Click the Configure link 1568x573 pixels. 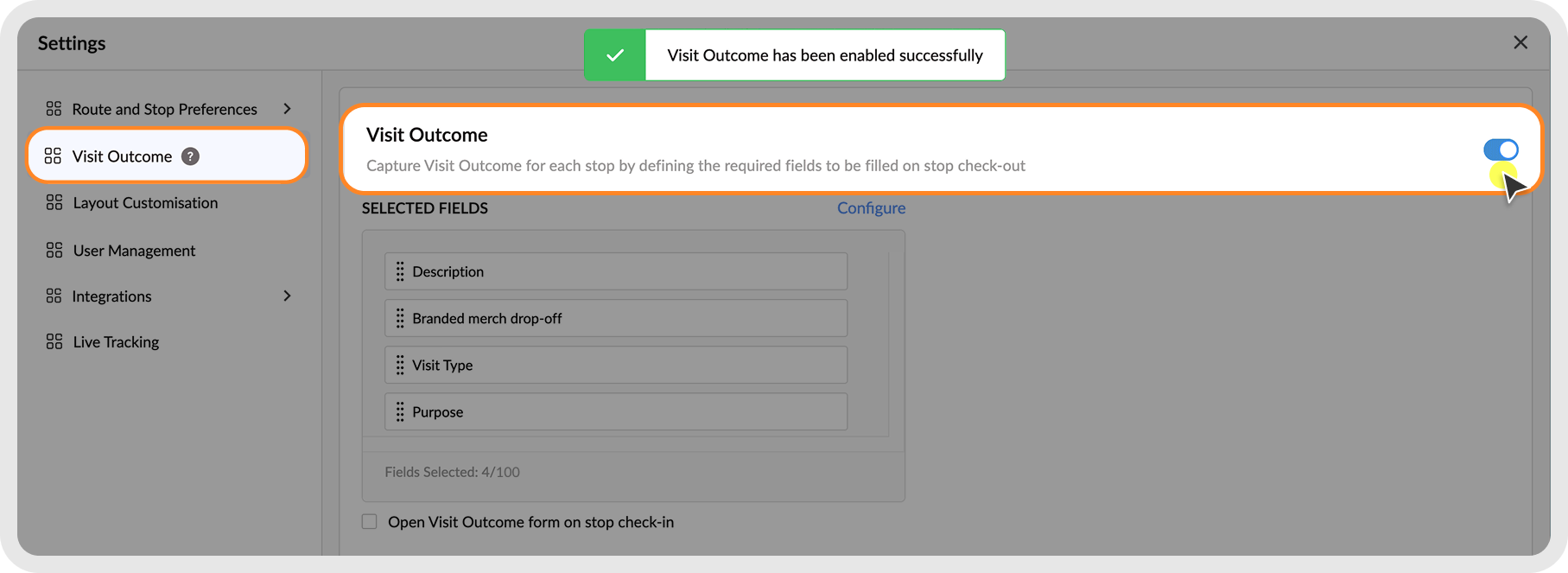(871, 208)
